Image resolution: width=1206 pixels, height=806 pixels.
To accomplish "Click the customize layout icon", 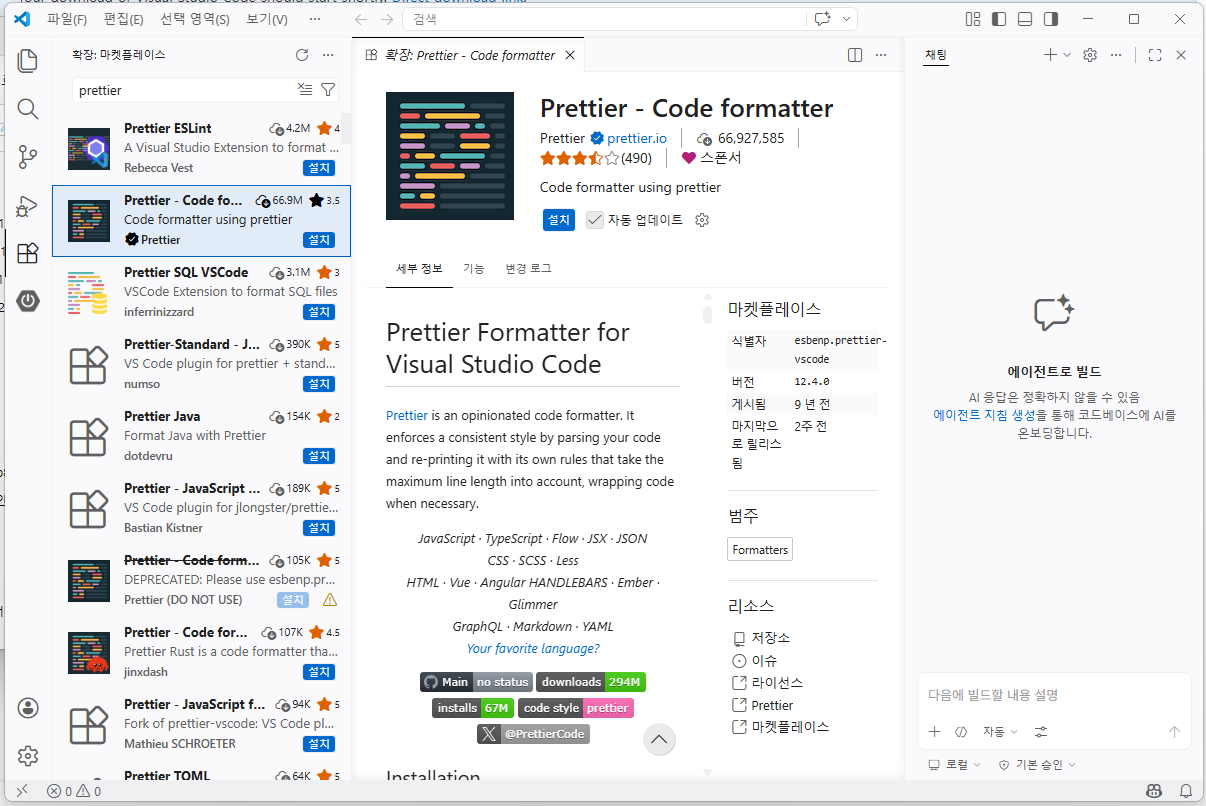I will 973,19.
